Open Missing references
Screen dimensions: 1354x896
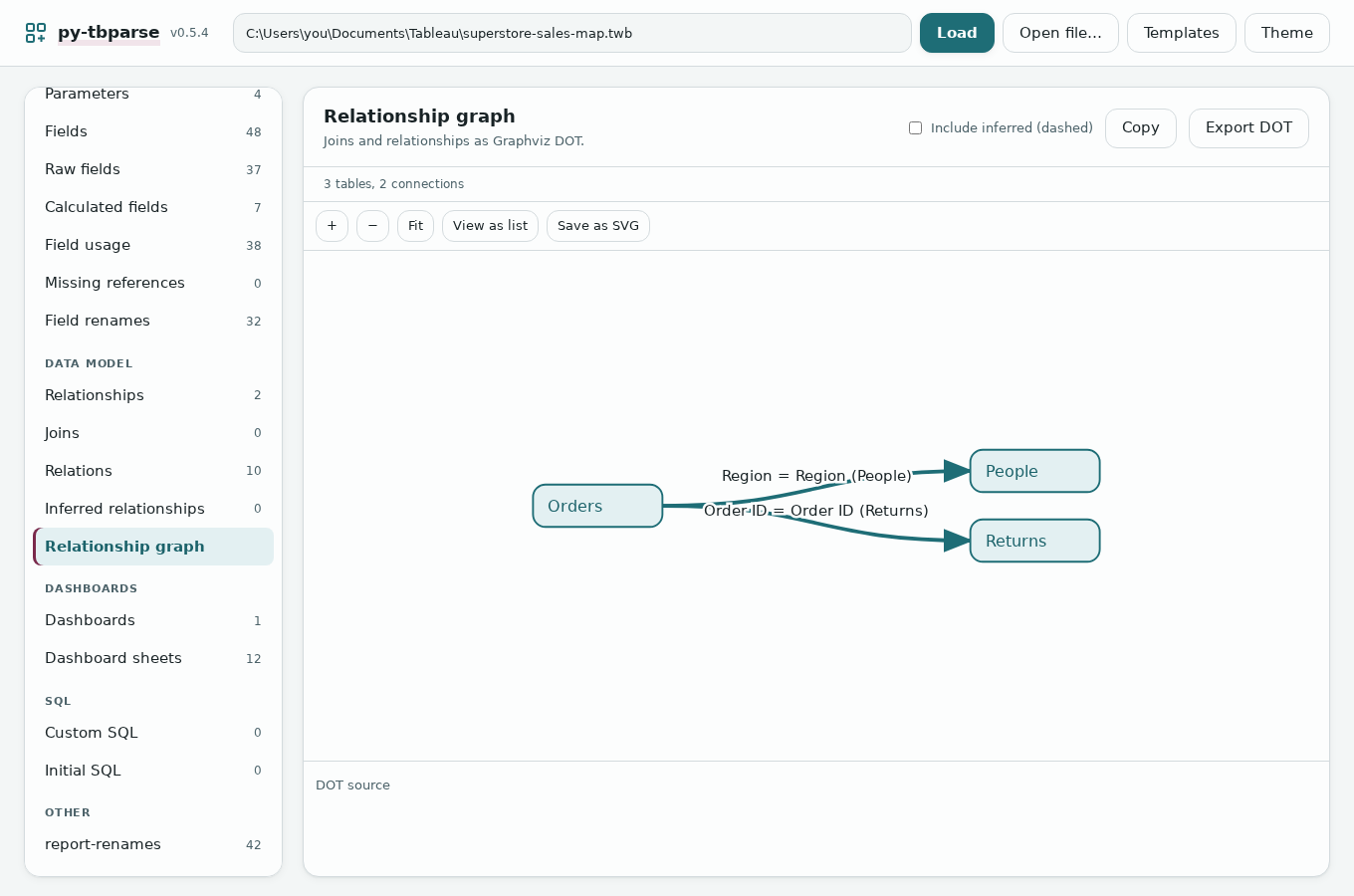pyautogui.click(x=153, y=283)
